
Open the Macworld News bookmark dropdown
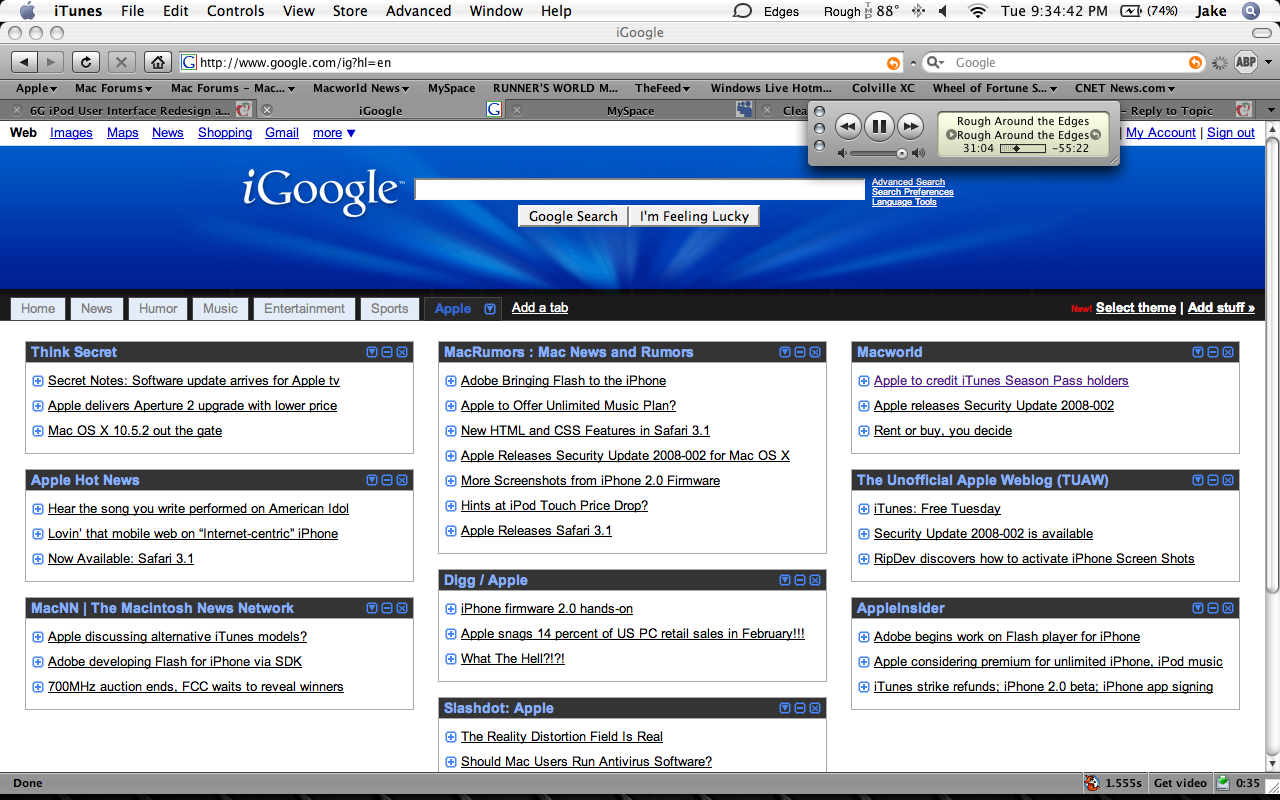(361, 88)
